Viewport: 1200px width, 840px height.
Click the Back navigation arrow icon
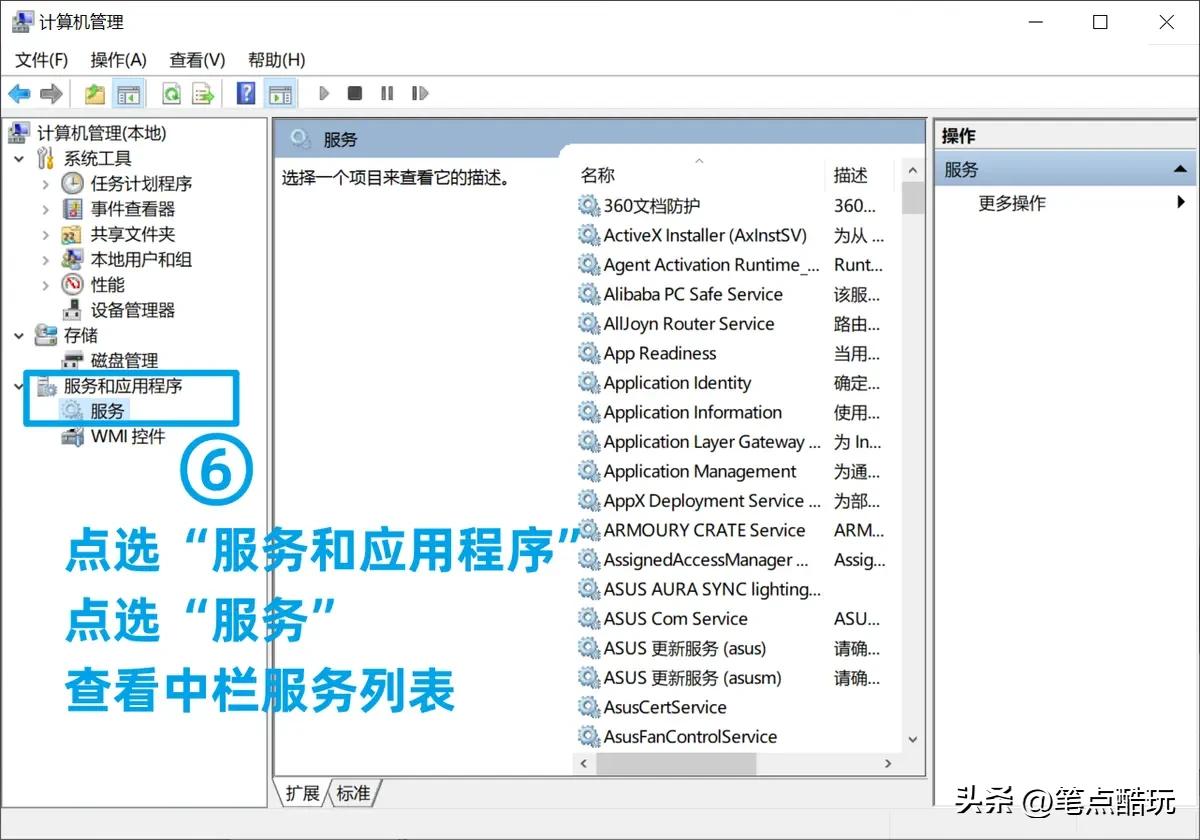tap(20, 93)
